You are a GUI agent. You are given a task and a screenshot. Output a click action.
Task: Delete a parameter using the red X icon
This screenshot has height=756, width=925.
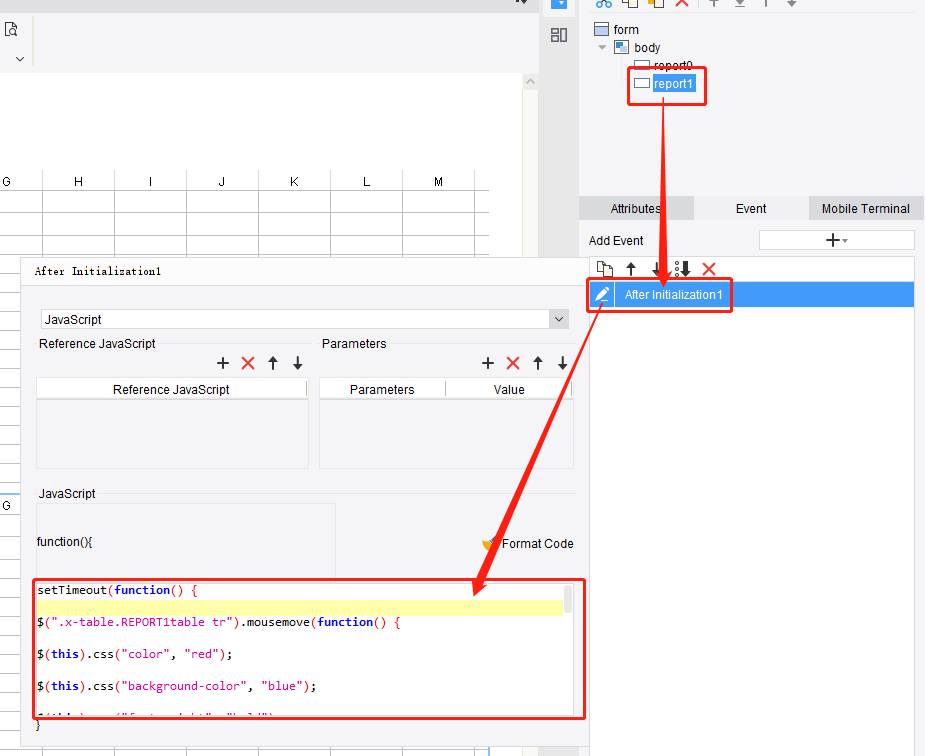(x=513, y=363)
